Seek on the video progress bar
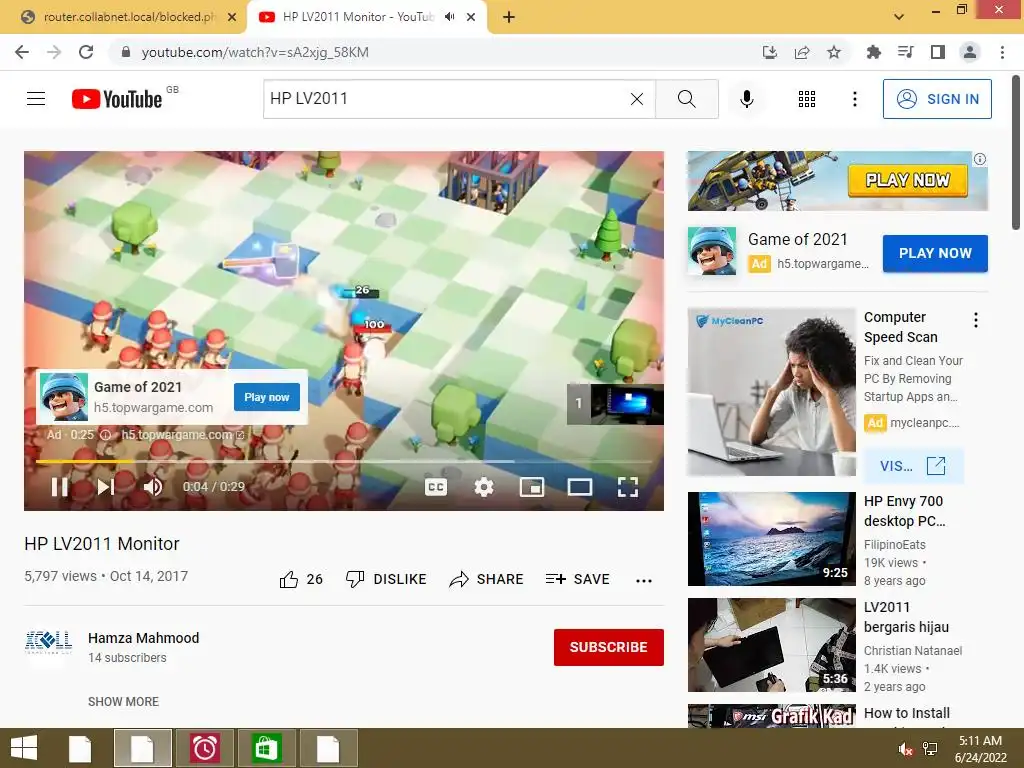This screenshot has height=768, width=1024. (x=344, y=461)
